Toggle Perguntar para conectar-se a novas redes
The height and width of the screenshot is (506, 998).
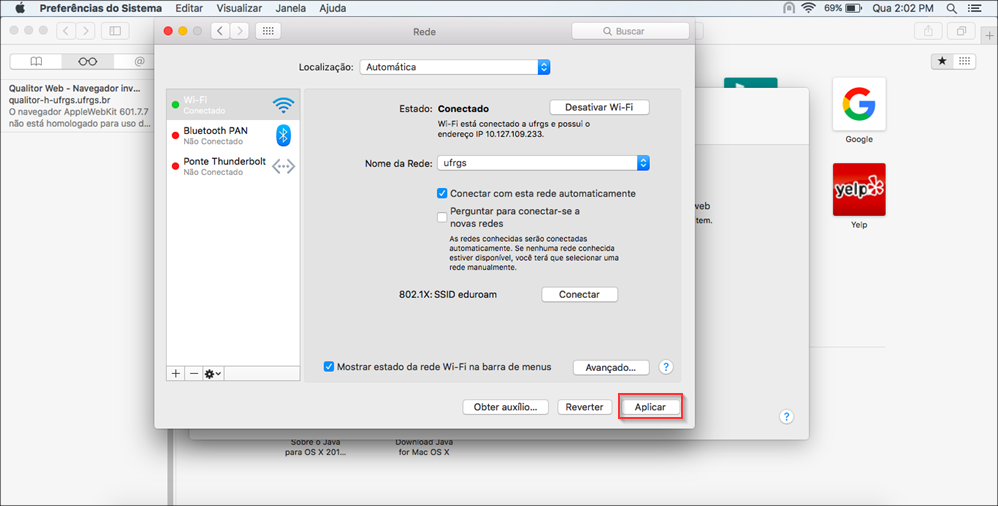[x=442, y=217]
